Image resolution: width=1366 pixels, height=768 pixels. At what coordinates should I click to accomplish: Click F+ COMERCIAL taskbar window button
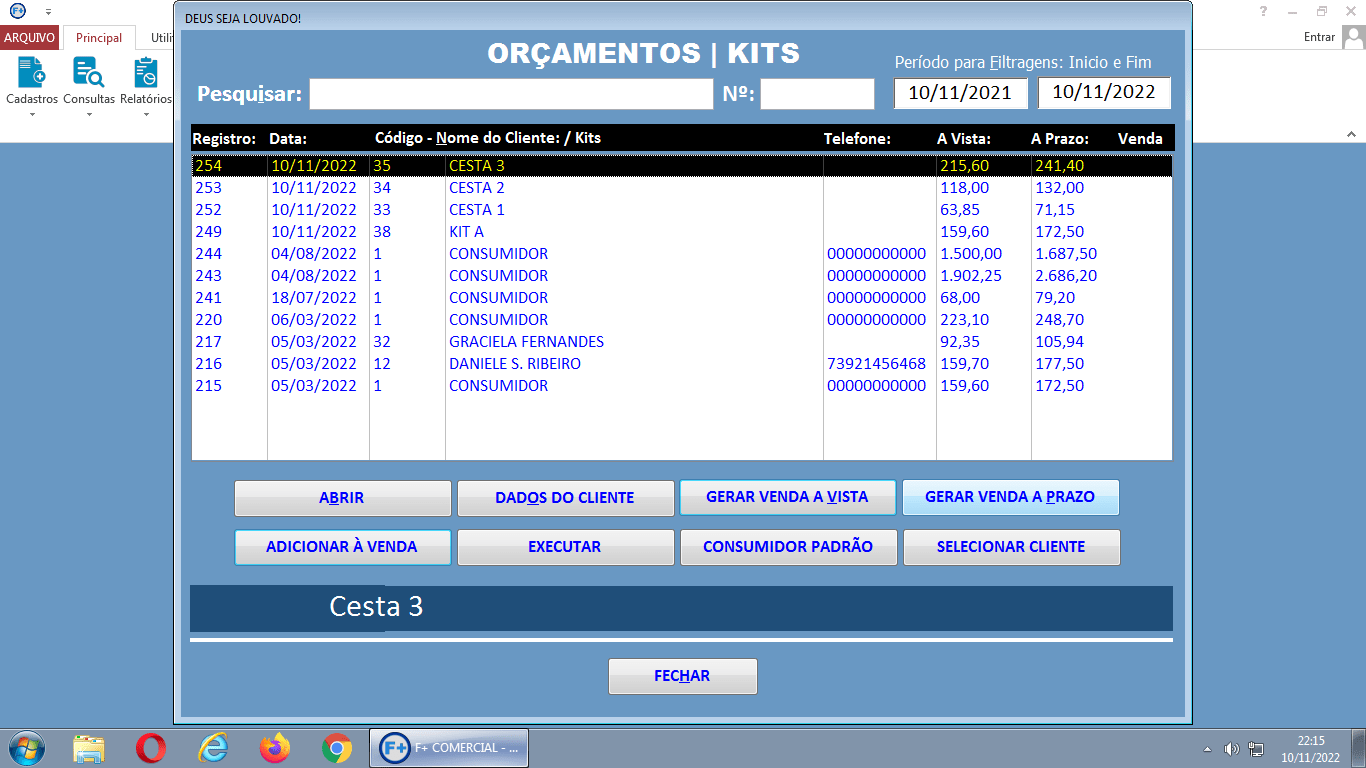[449, 748]
